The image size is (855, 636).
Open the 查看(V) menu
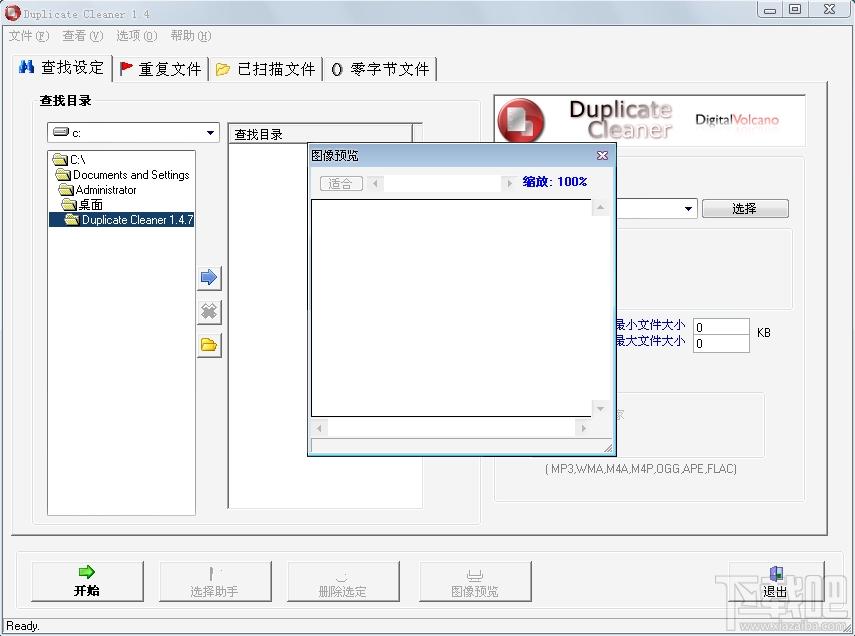82,36
